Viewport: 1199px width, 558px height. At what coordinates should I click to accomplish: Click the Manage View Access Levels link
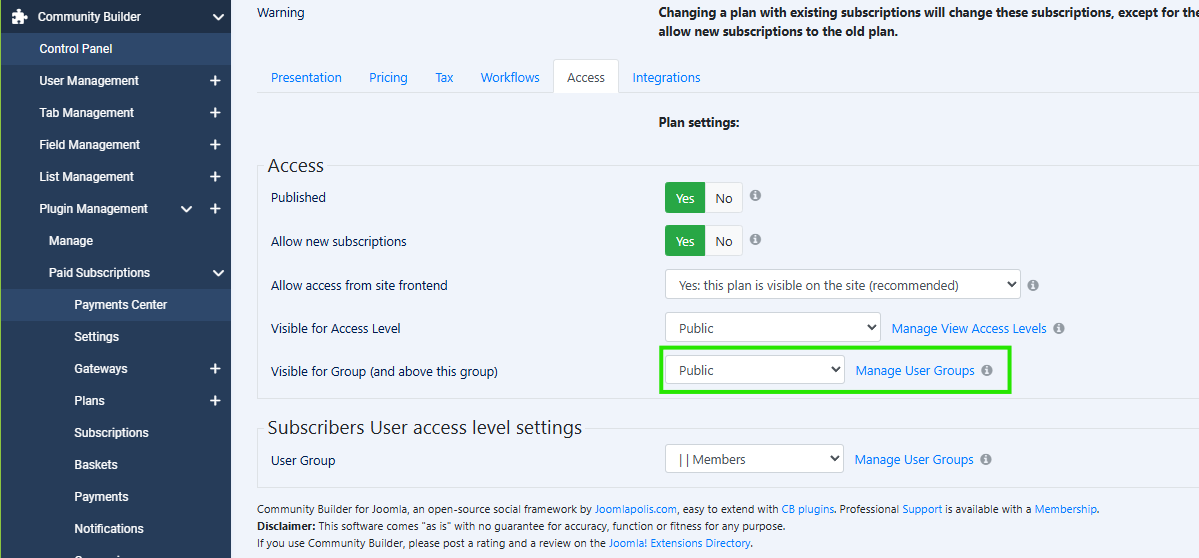(x=969, y=328)
